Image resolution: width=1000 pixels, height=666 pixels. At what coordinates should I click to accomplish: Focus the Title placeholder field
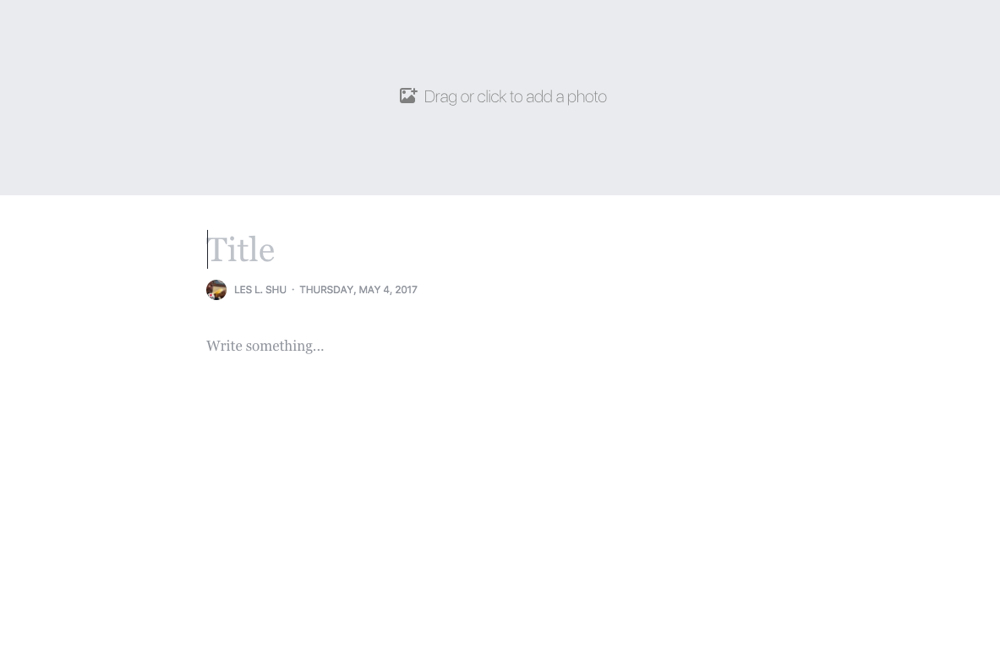click(x=240, y=249)
